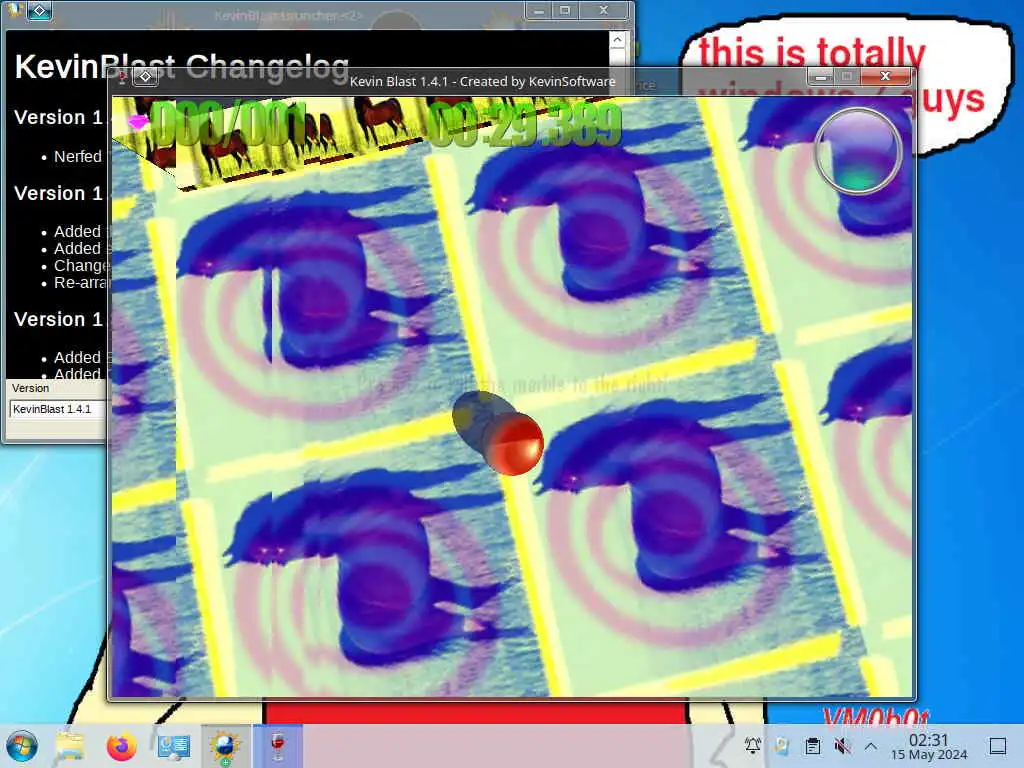Switch to the Wine glass game taskbar entry
Image resolution: width=1024 pixels, height=768 pixels.
278,746
